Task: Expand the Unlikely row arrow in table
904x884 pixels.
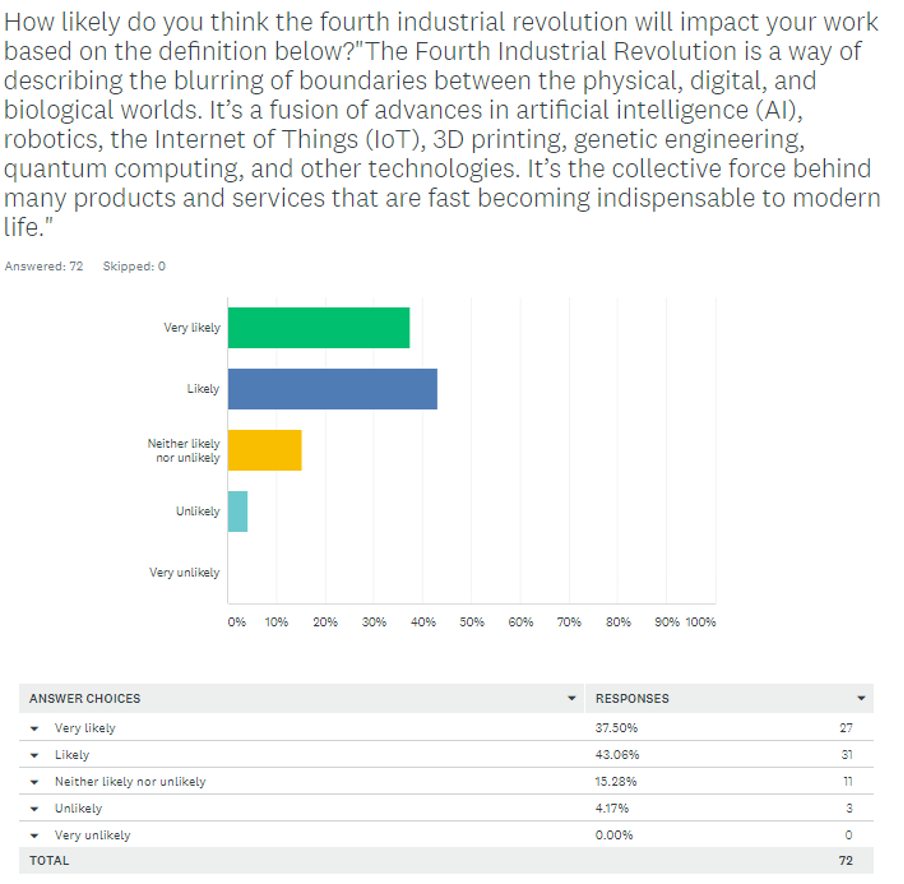Action: click(35, 809)
